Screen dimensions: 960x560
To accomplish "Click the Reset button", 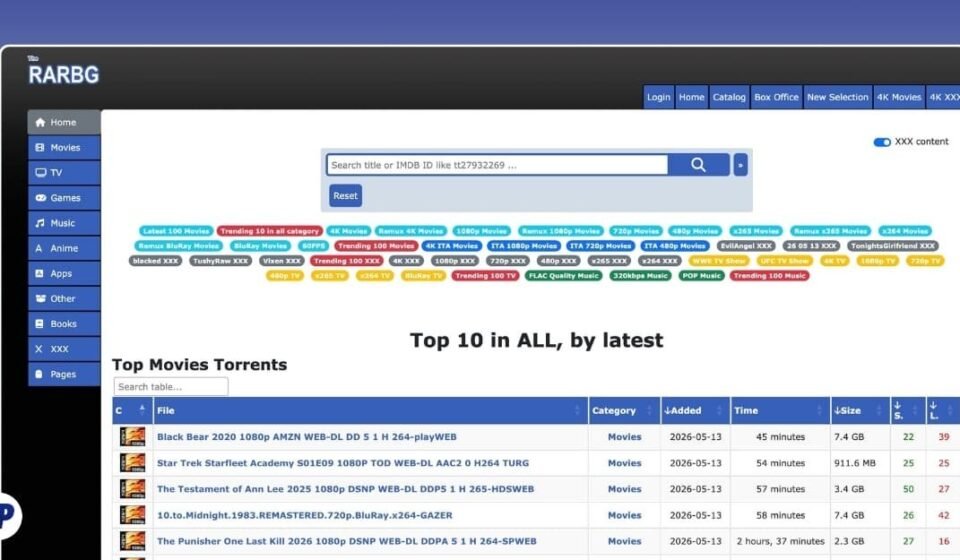I will 345,196.
